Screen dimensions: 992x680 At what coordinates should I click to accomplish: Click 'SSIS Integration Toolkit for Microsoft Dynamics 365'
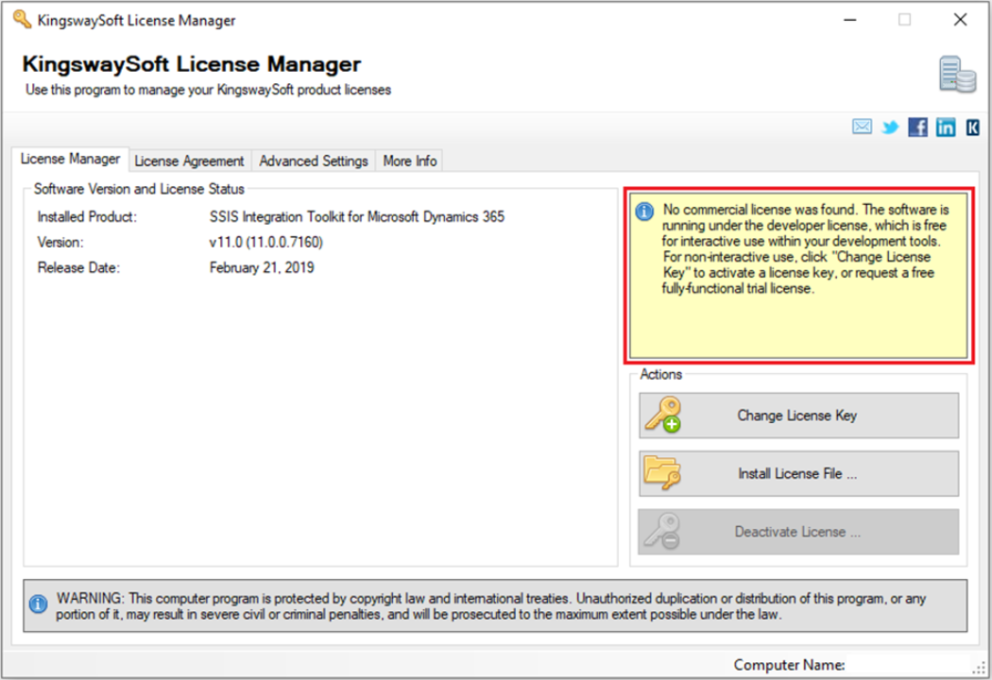click(x=357, y=217)
